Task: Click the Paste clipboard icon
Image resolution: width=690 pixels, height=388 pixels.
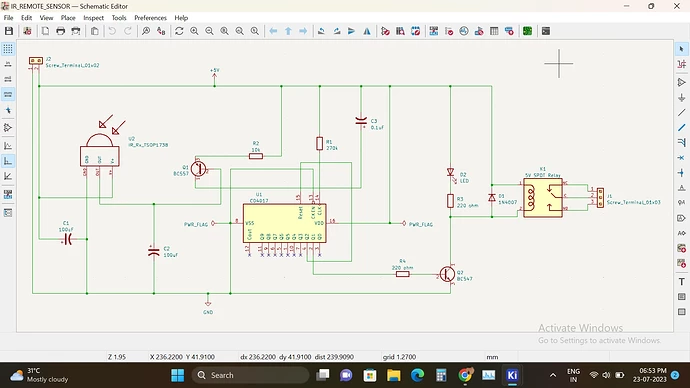Action: (94, 31)
